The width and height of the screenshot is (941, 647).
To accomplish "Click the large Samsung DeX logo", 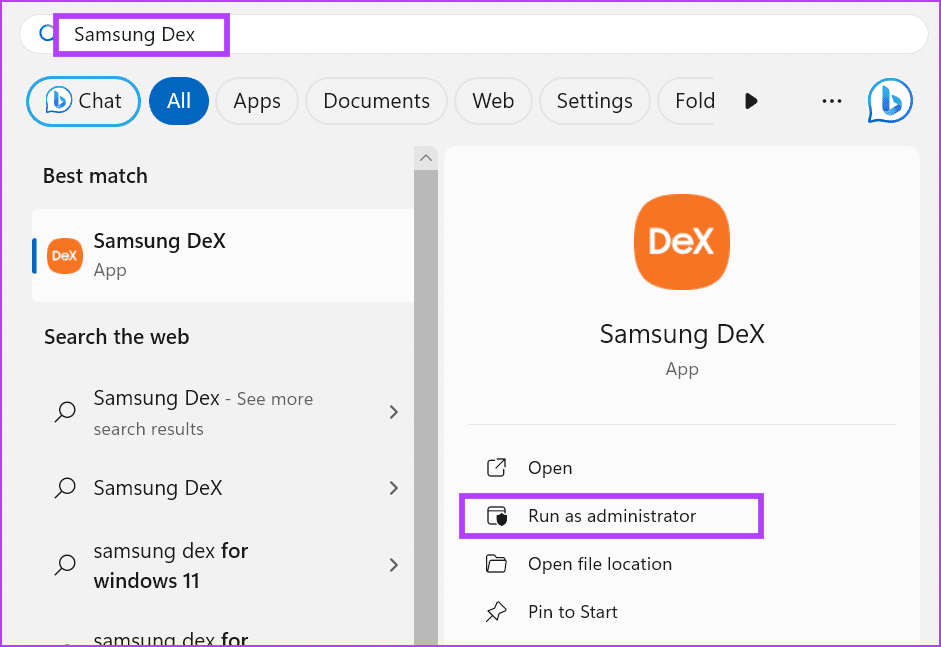I will [x=681, y=239].
